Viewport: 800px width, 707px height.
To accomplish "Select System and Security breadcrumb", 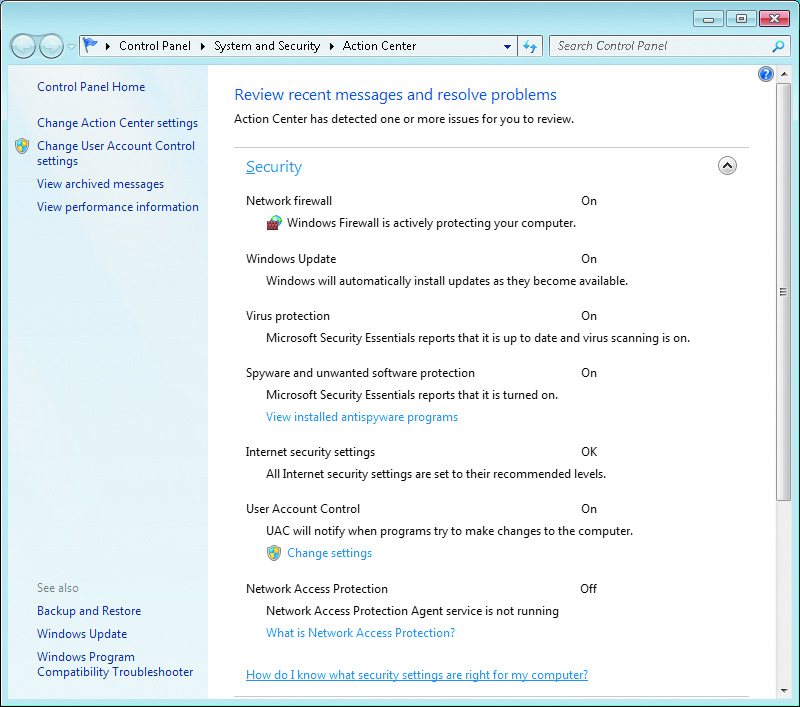I will click(x=267, y=46).
